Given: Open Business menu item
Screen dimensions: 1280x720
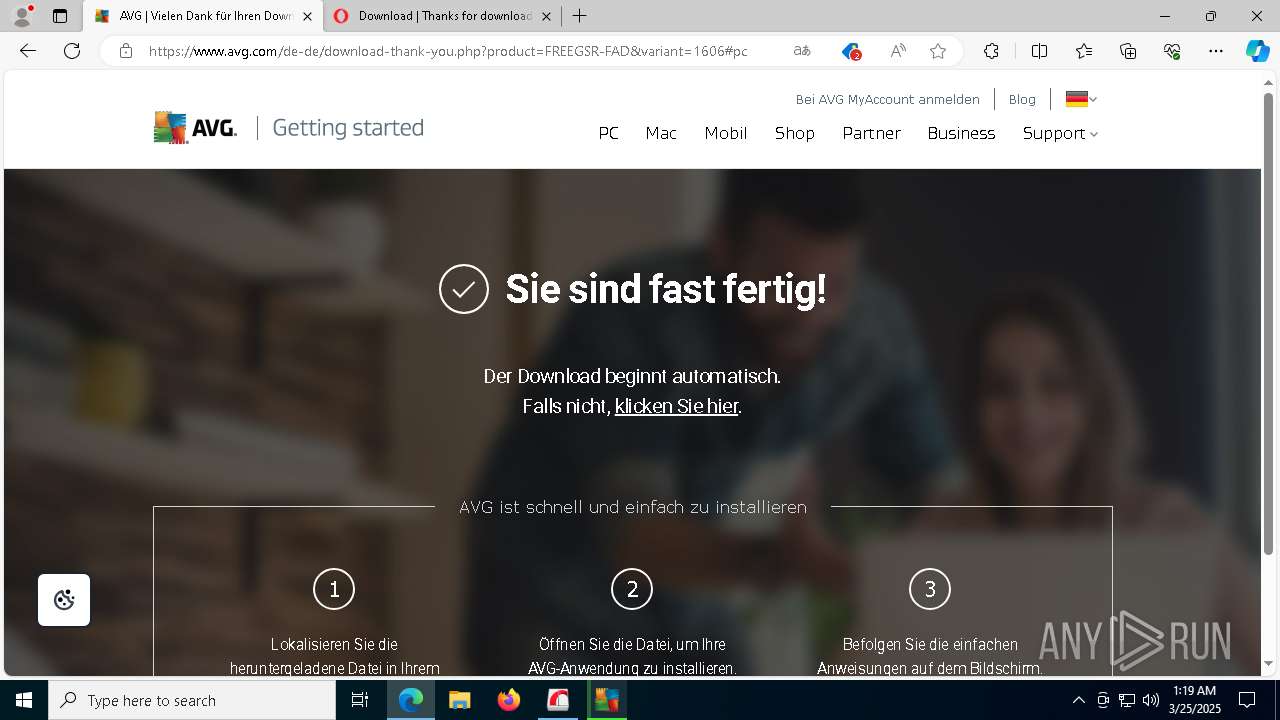Looking at the screenshot, I should pos(961,133).
